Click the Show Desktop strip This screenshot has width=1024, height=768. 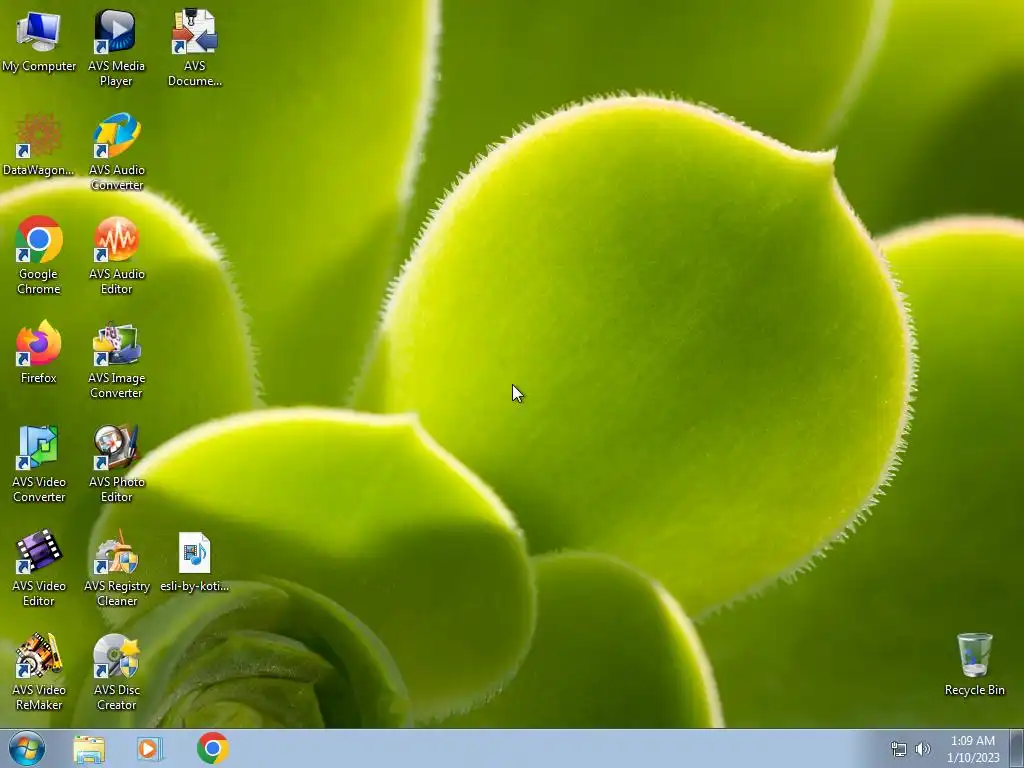pos(1017,749)
